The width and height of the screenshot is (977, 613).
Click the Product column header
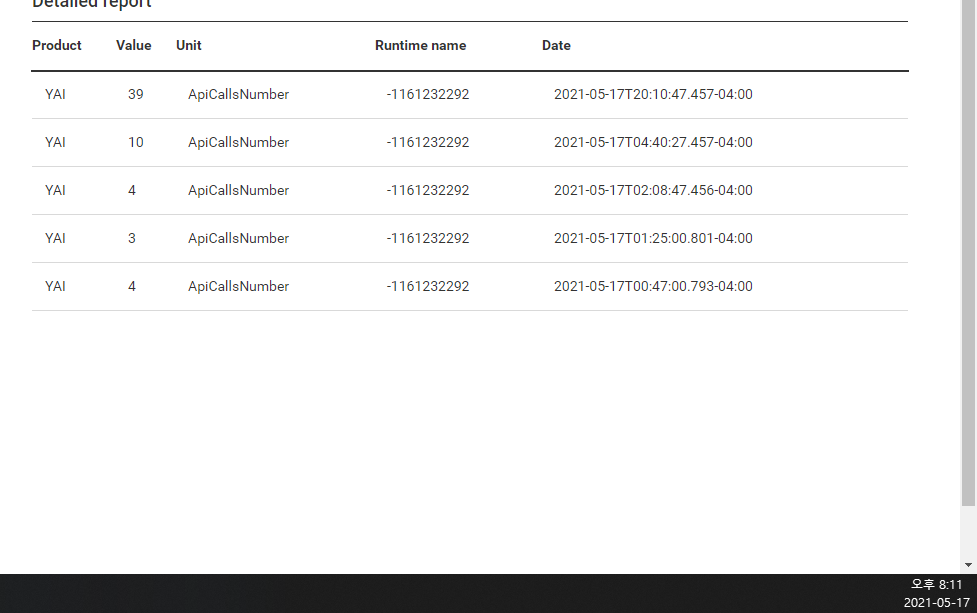[57, 45]
